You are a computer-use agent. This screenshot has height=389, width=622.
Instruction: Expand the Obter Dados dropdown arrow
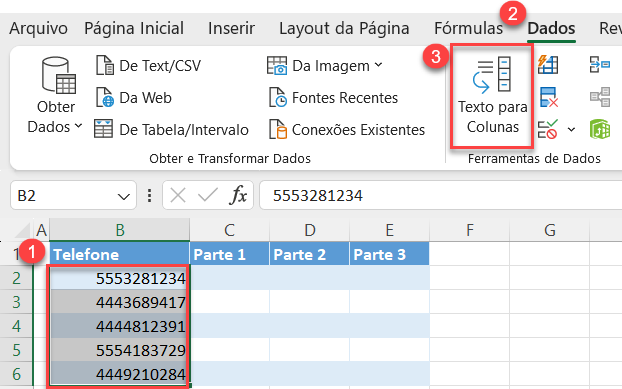79,126
